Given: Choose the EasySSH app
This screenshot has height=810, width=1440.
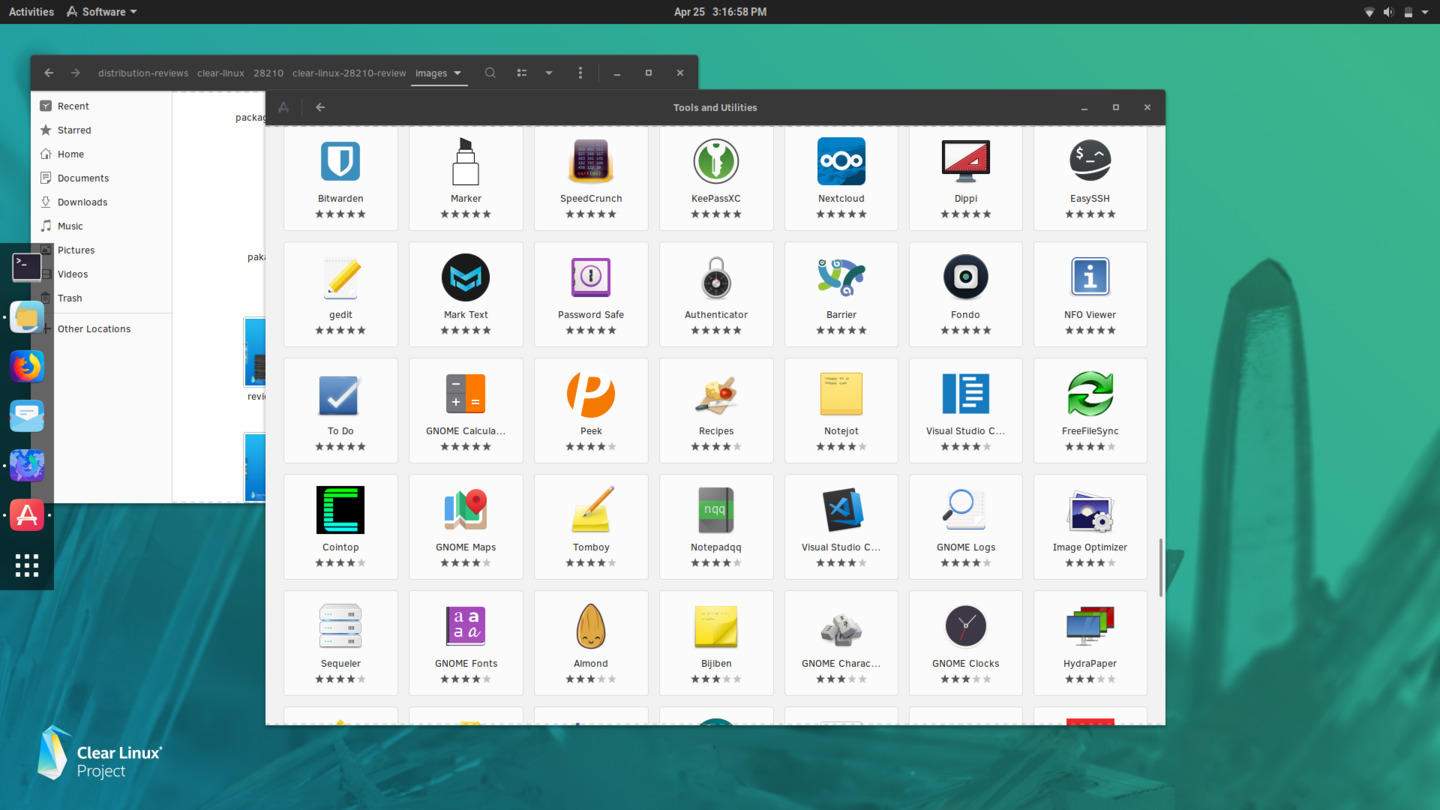Looking at the screenshot, I should (x=1090, y=178).
